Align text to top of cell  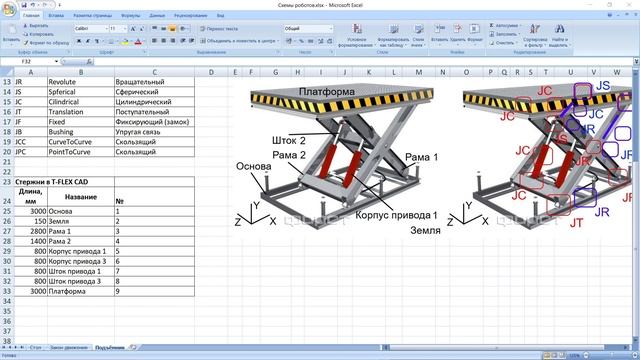(155, 29)
